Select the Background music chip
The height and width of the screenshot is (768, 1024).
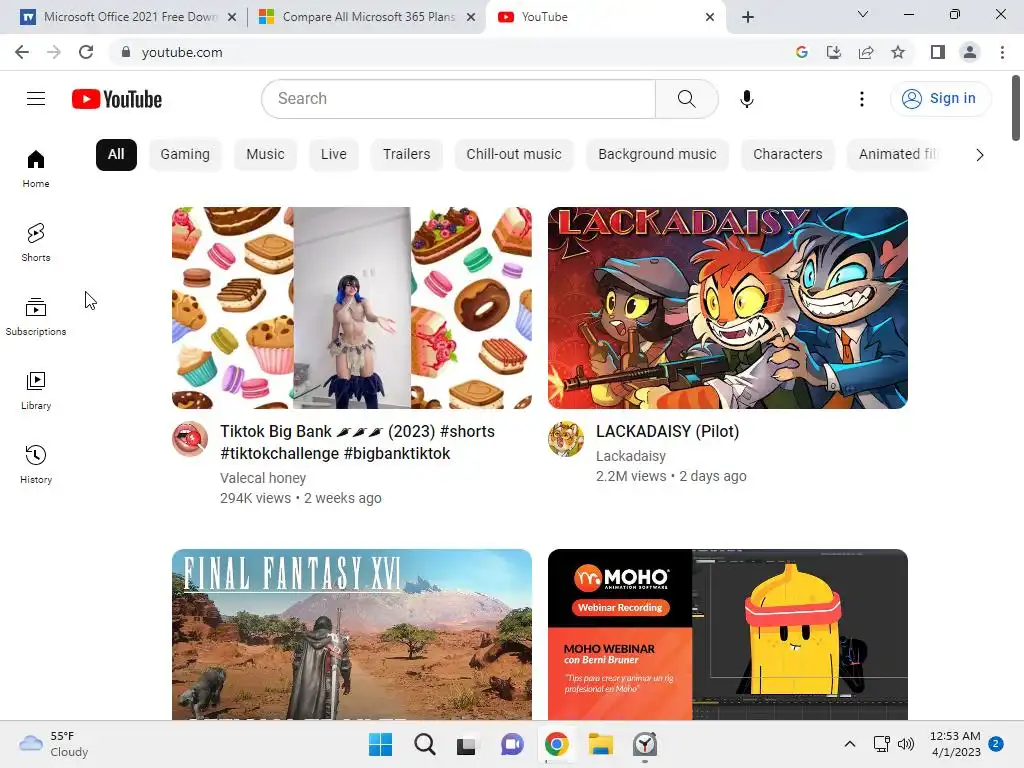[x=657, y=155]
